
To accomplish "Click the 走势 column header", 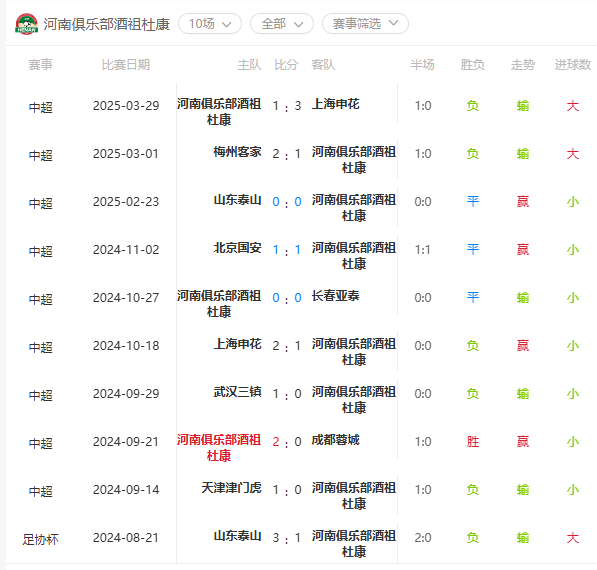I will pos(523,65).
